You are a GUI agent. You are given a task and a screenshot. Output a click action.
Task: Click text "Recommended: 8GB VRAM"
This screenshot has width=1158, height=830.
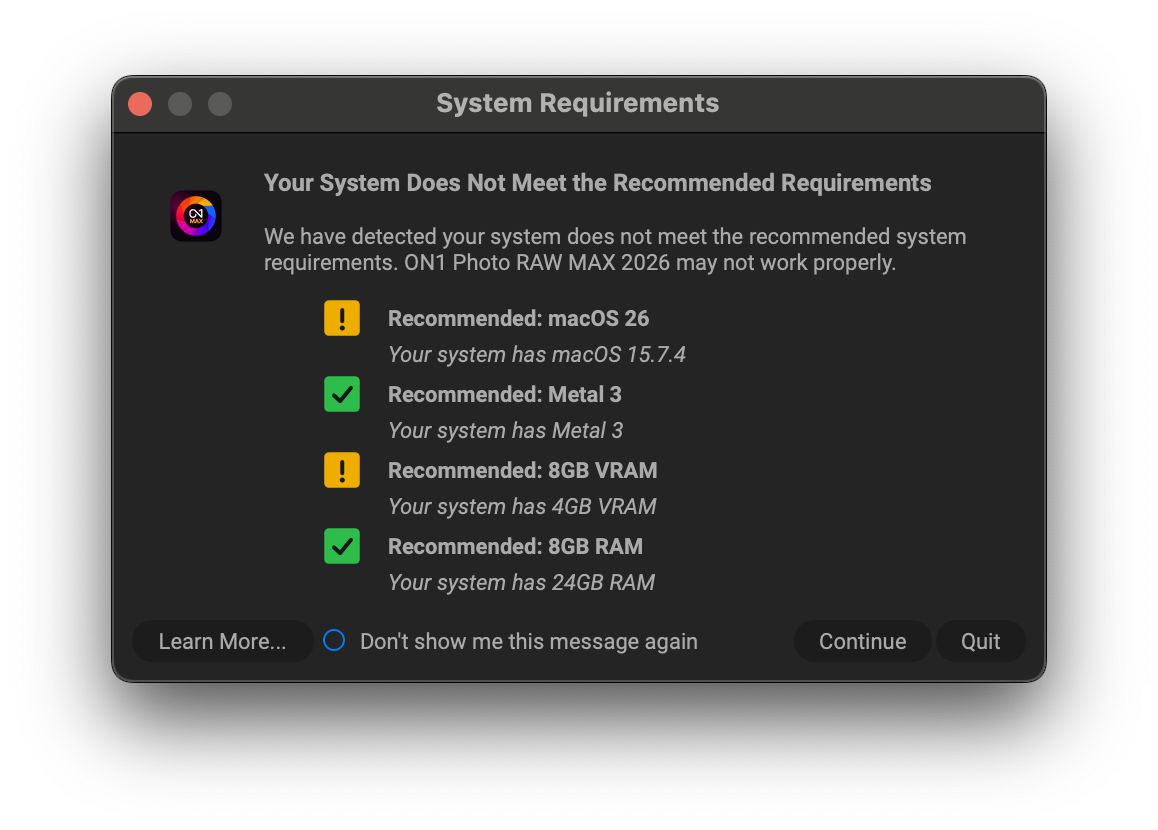[523, 470]
